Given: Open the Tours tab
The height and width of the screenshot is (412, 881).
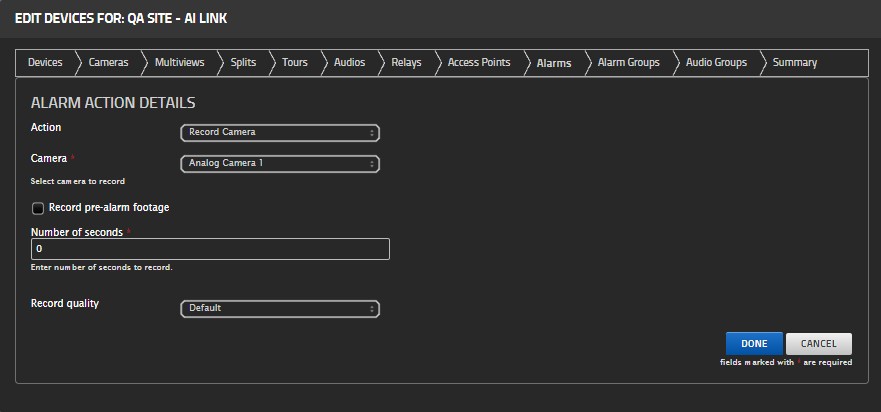Looking at the screenshot, I should coord(295,63).
